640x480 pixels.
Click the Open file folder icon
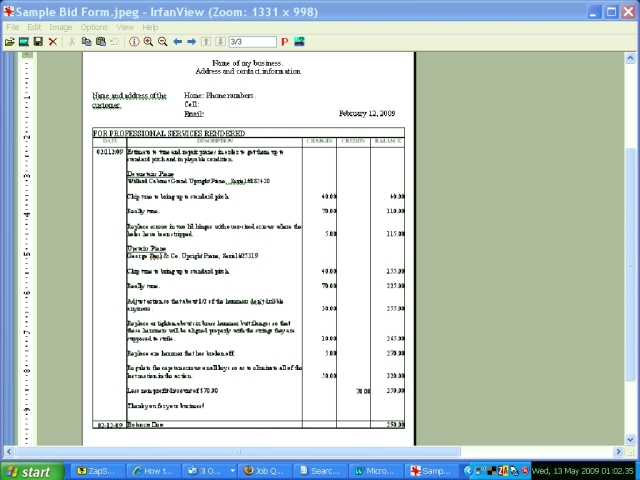click(10, 42)
